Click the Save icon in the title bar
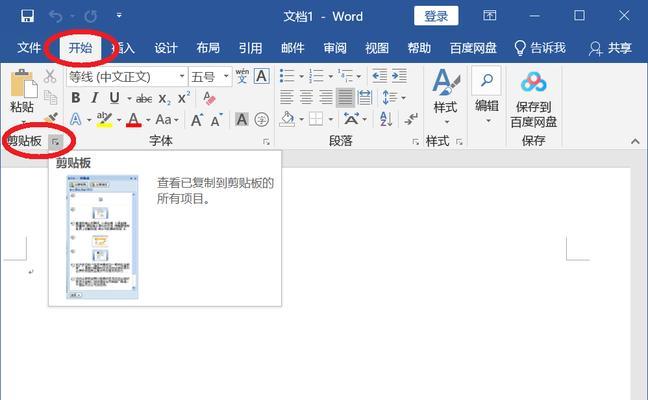648x400 pixels. point(27,16)
